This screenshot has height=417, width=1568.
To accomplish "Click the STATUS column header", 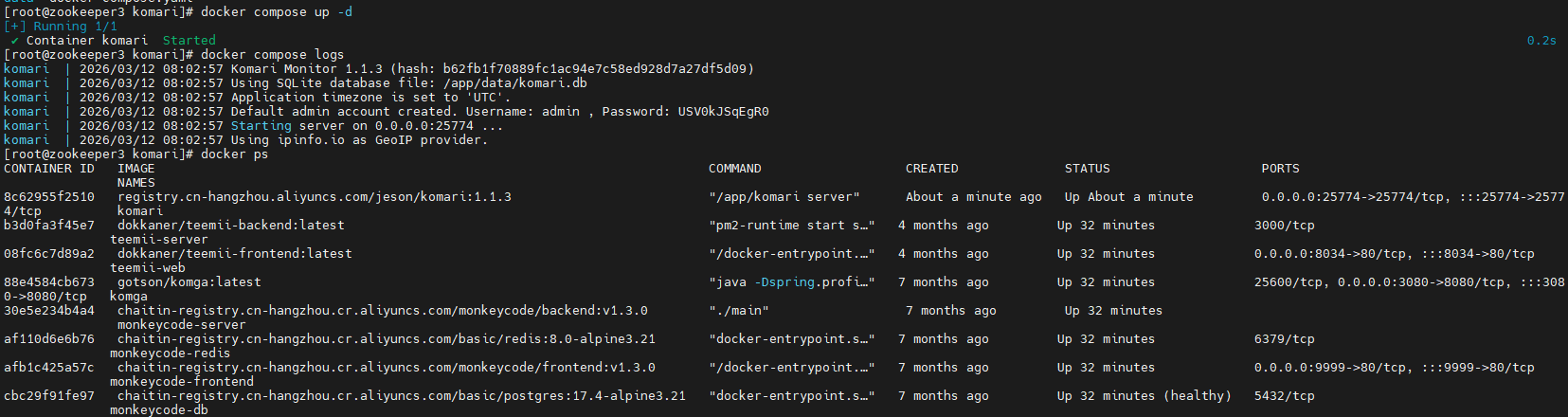I will (x=1087, y=169).
